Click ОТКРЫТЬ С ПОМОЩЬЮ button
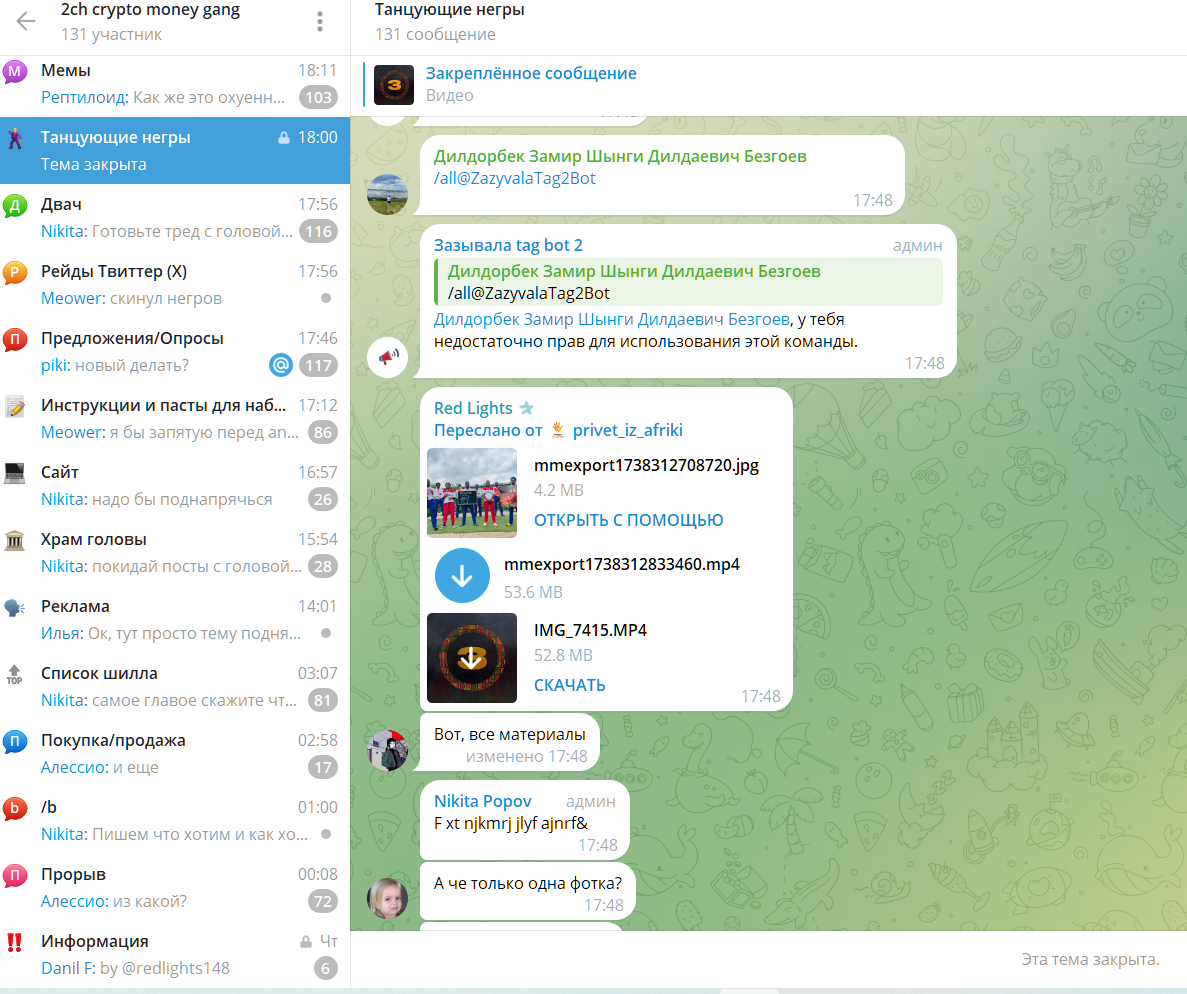 click(x=628, y=520)
